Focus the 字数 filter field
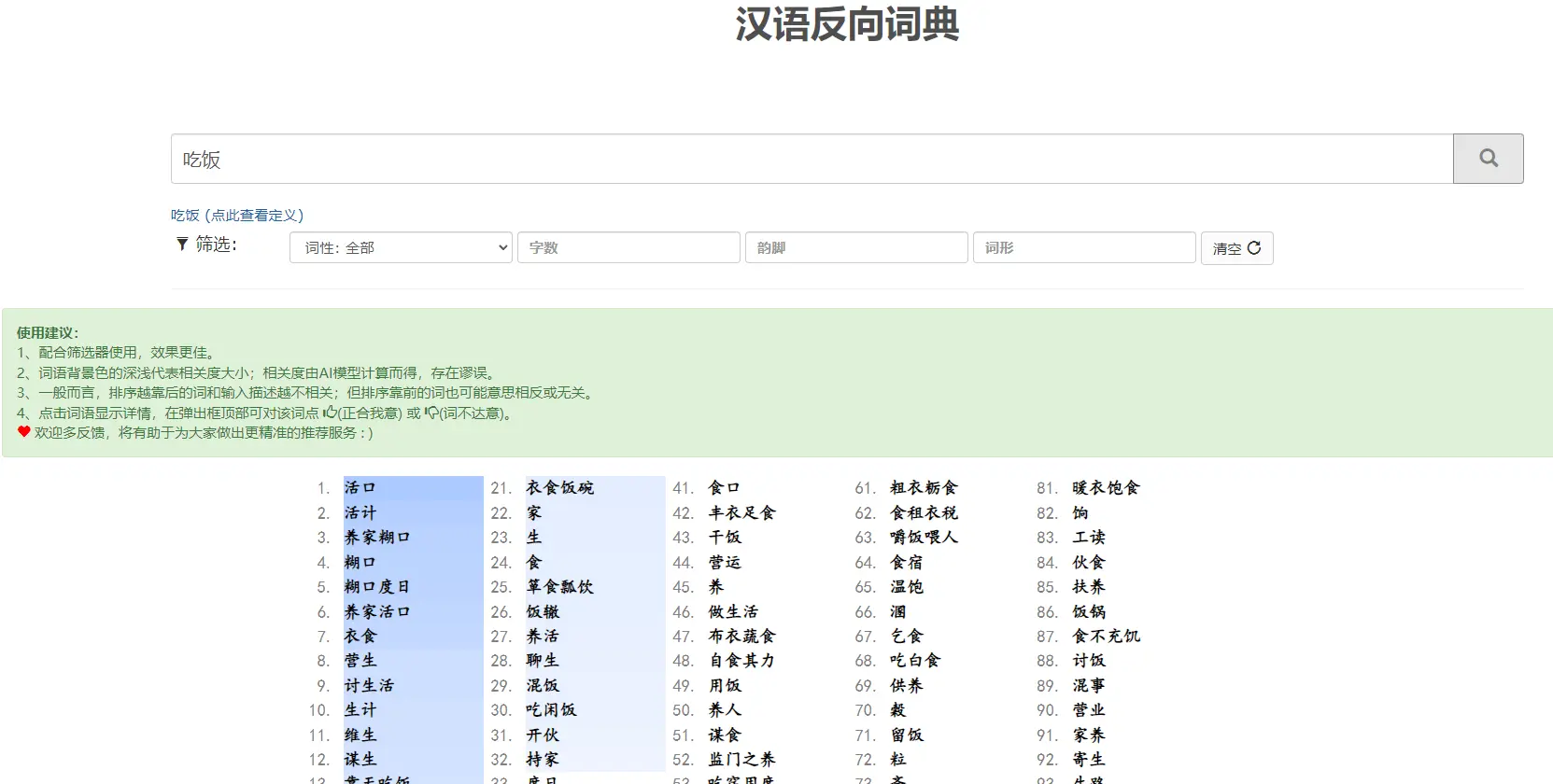The height and width of the screenshot is (784, 1553). point(628,247)
